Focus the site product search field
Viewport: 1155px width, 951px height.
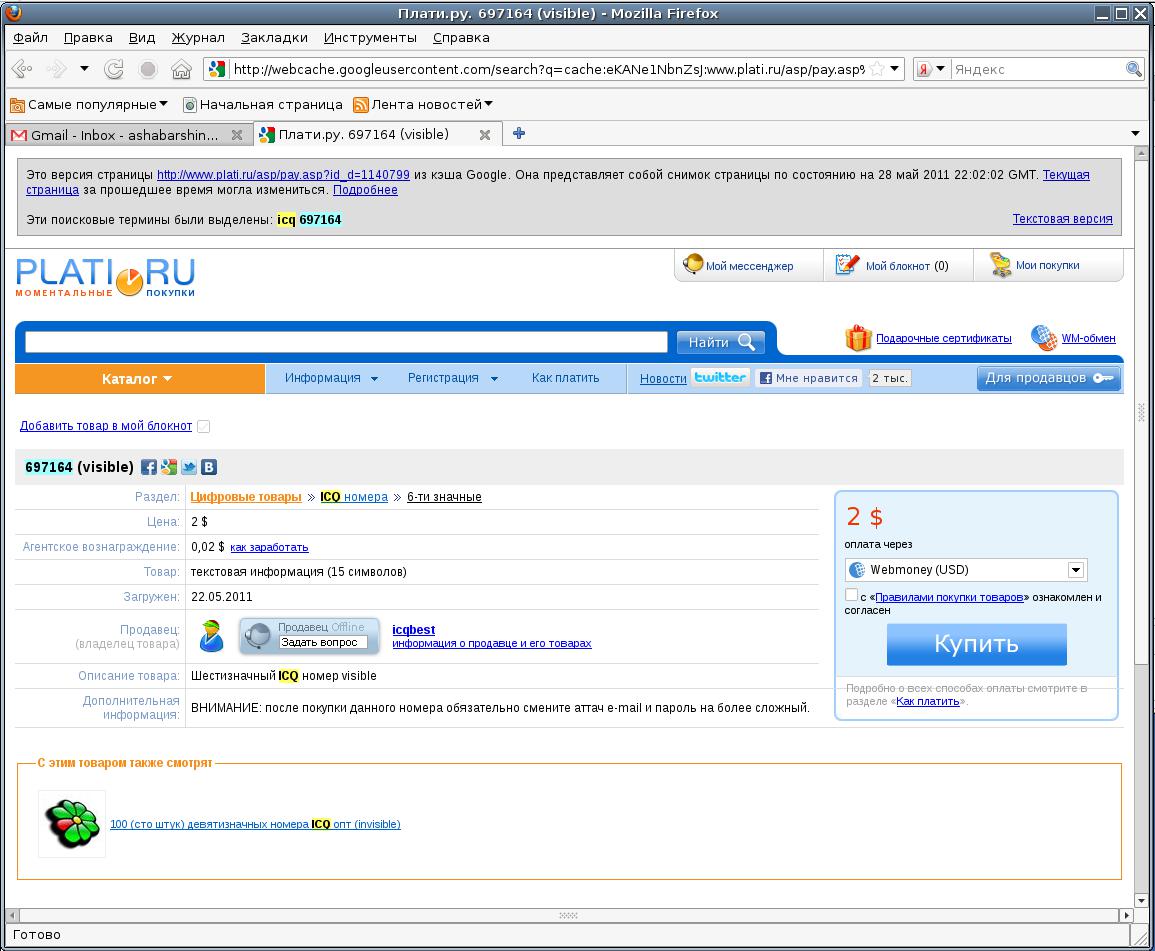(346, 342)
